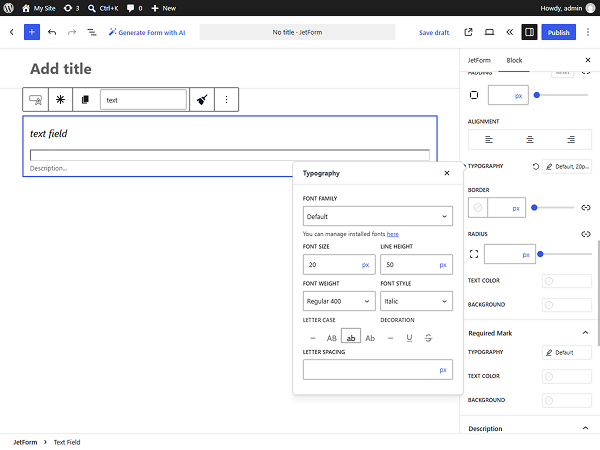Click the Description placeholder under the field

(49, 168)
